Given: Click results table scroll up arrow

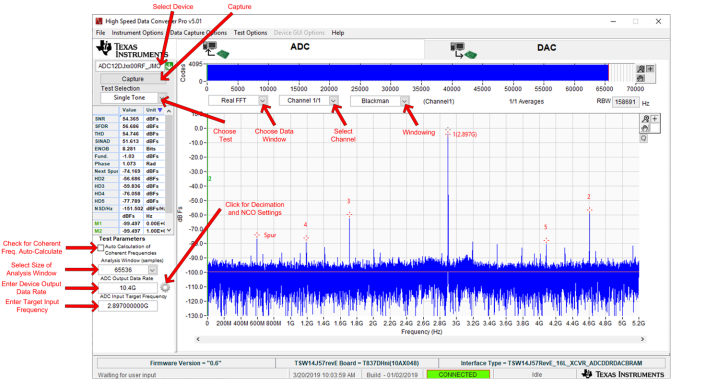Looking at the screenshot, I should 169,111.
